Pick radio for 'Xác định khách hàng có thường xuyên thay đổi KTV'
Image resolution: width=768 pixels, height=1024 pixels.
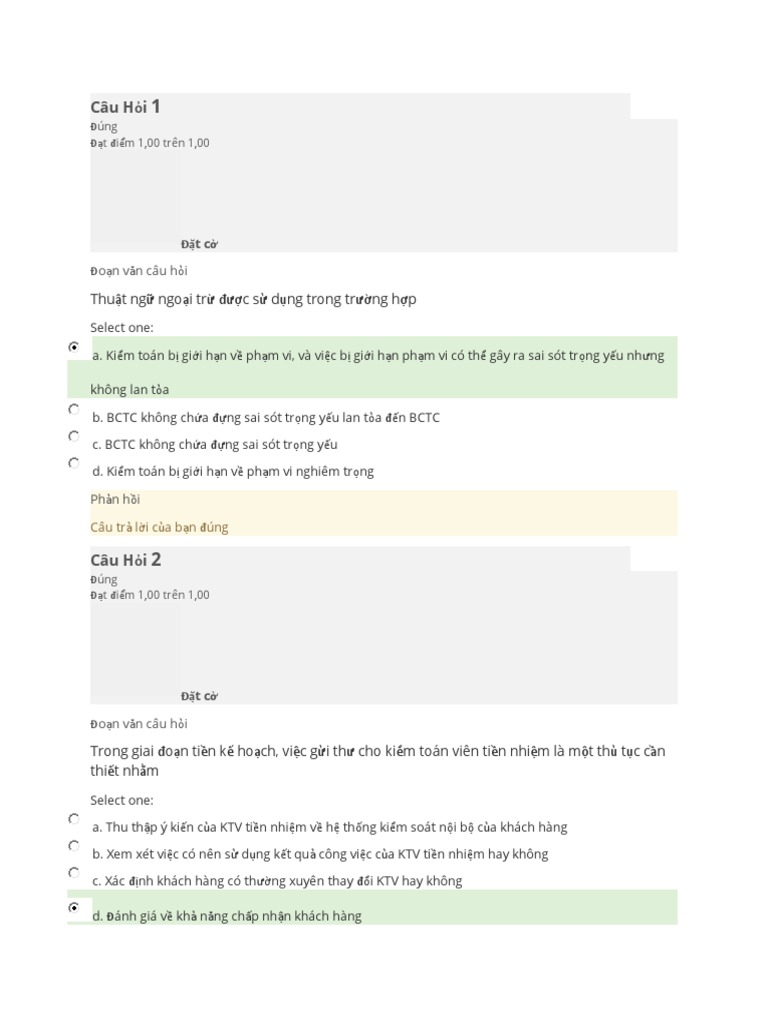tap(74, 872)
